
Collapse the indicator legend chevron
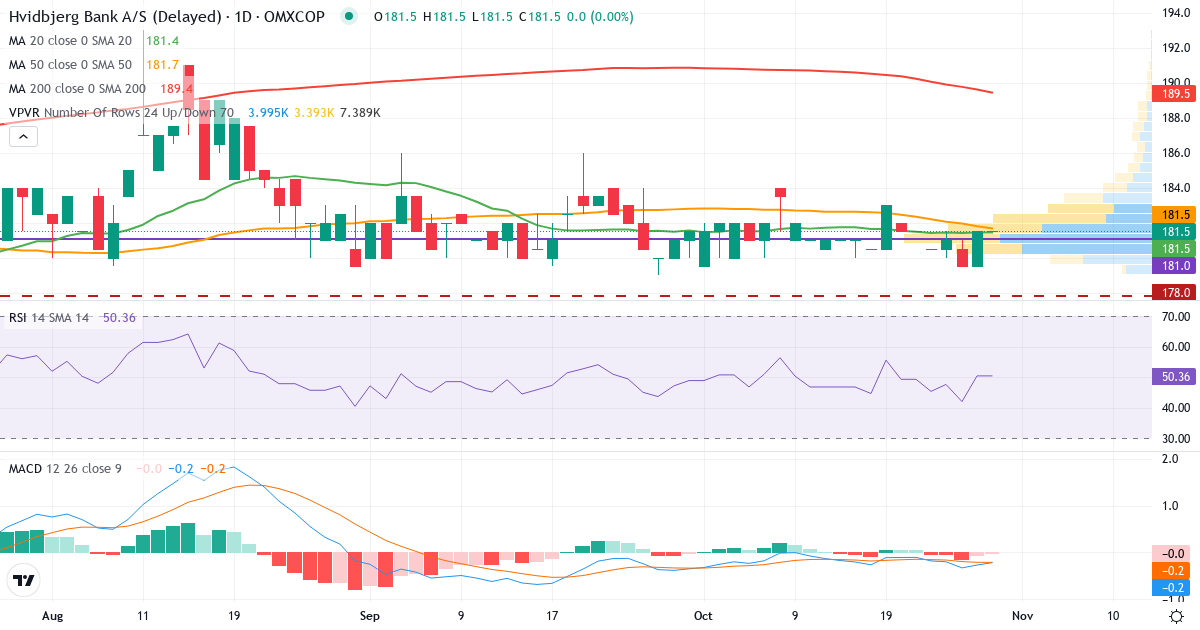point(24,137)
